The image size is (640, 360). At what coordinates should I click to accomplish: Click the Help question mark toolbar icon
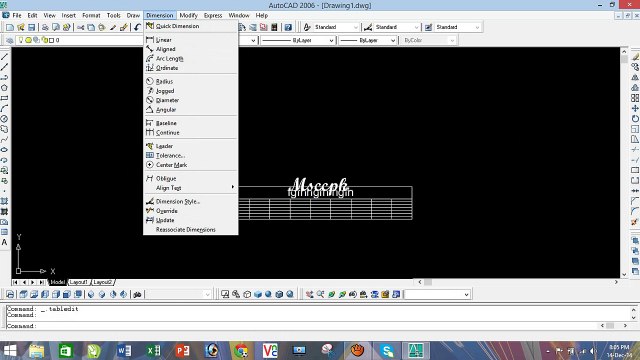(288, 27)
